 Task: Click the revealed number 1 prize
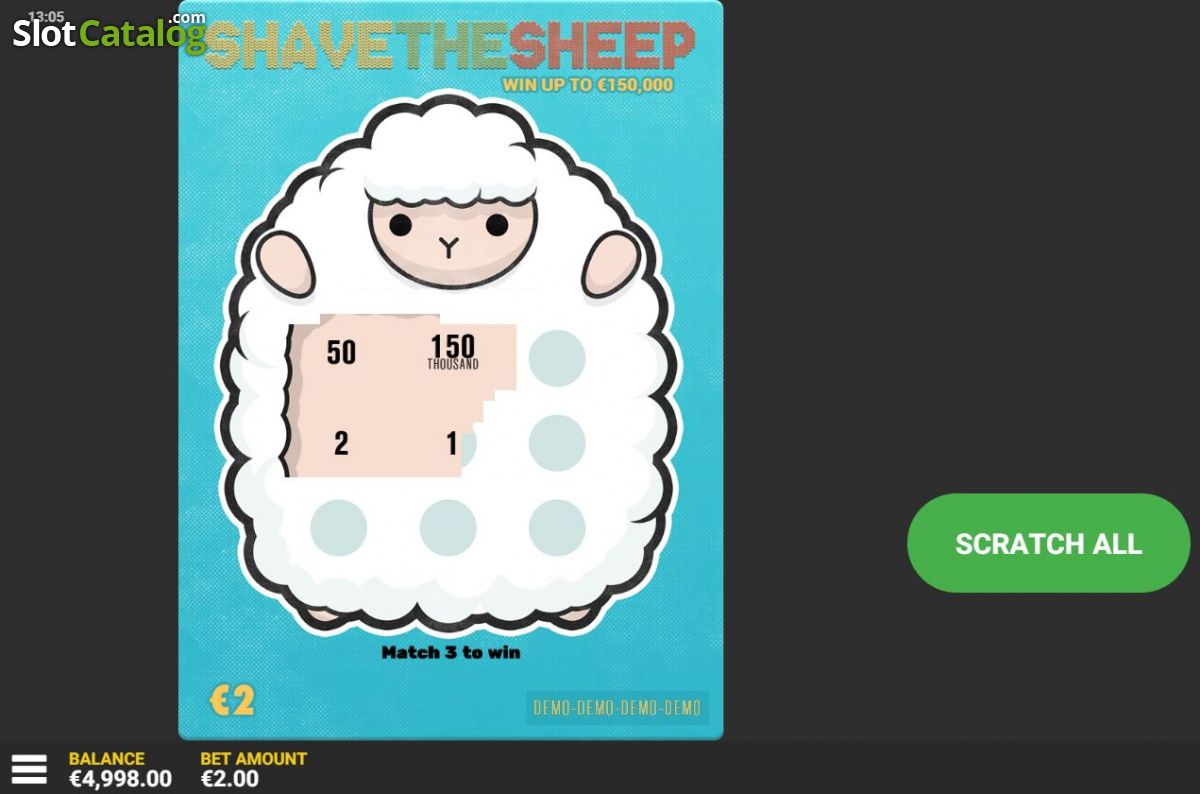point(452,443)
